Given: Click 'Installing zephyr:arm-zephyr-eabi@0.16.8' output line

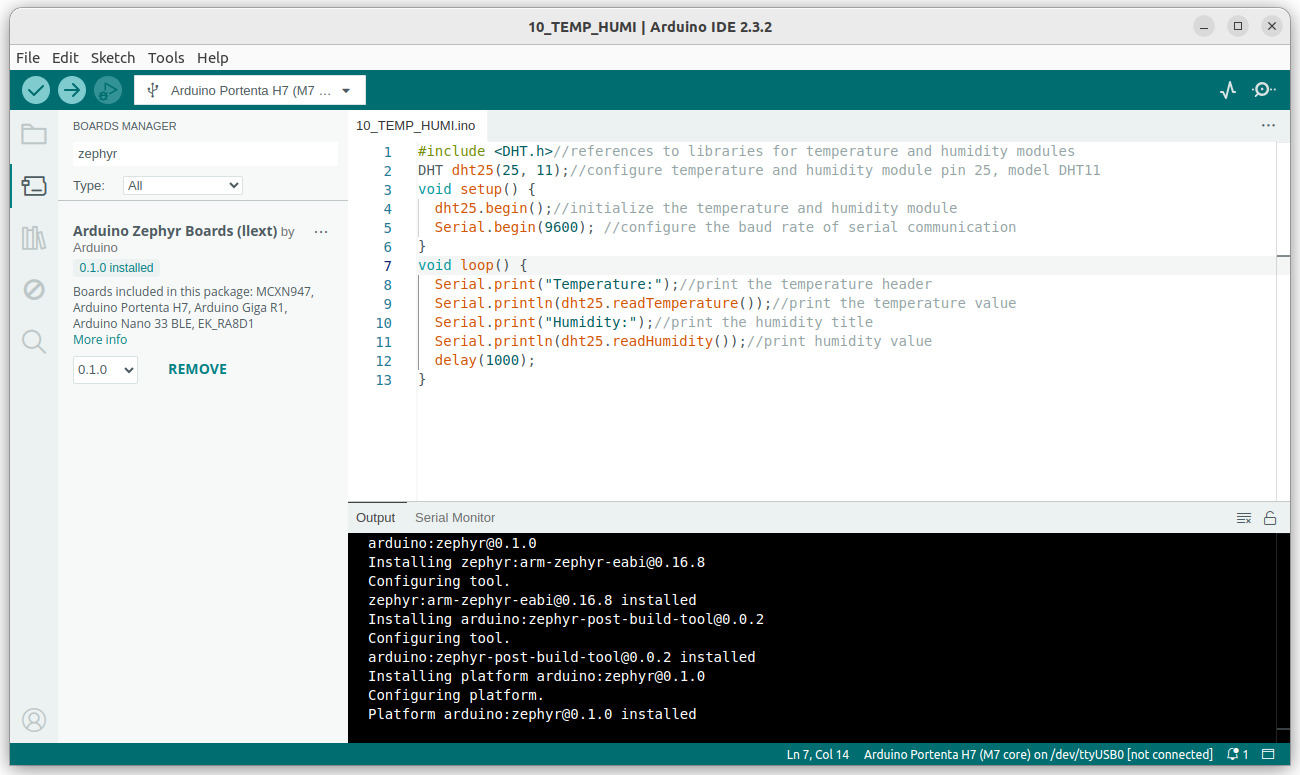Looking at the screenshot, I should pyautogui.click(x=536, y=563).
